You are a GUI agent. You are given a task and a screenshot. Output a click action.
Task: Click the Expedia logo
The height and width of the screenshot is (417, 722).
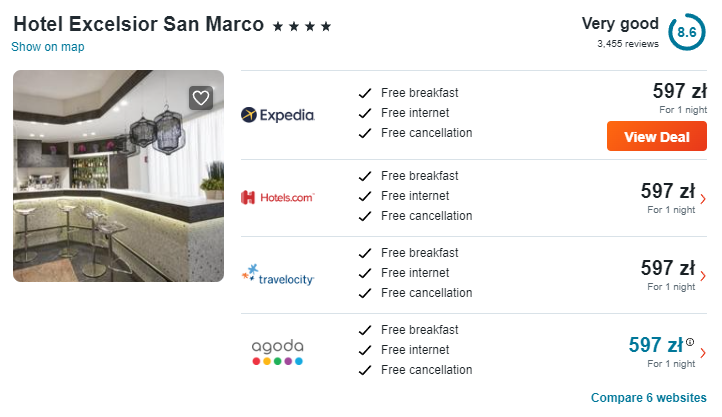278,115
